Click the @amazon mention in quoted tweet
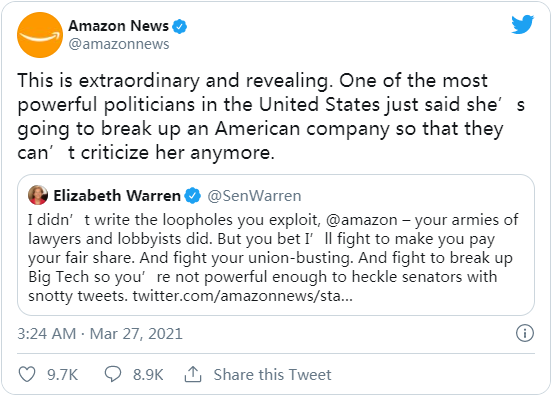The image size is (552, 396). pyautogui.click(x=362, y=220)
